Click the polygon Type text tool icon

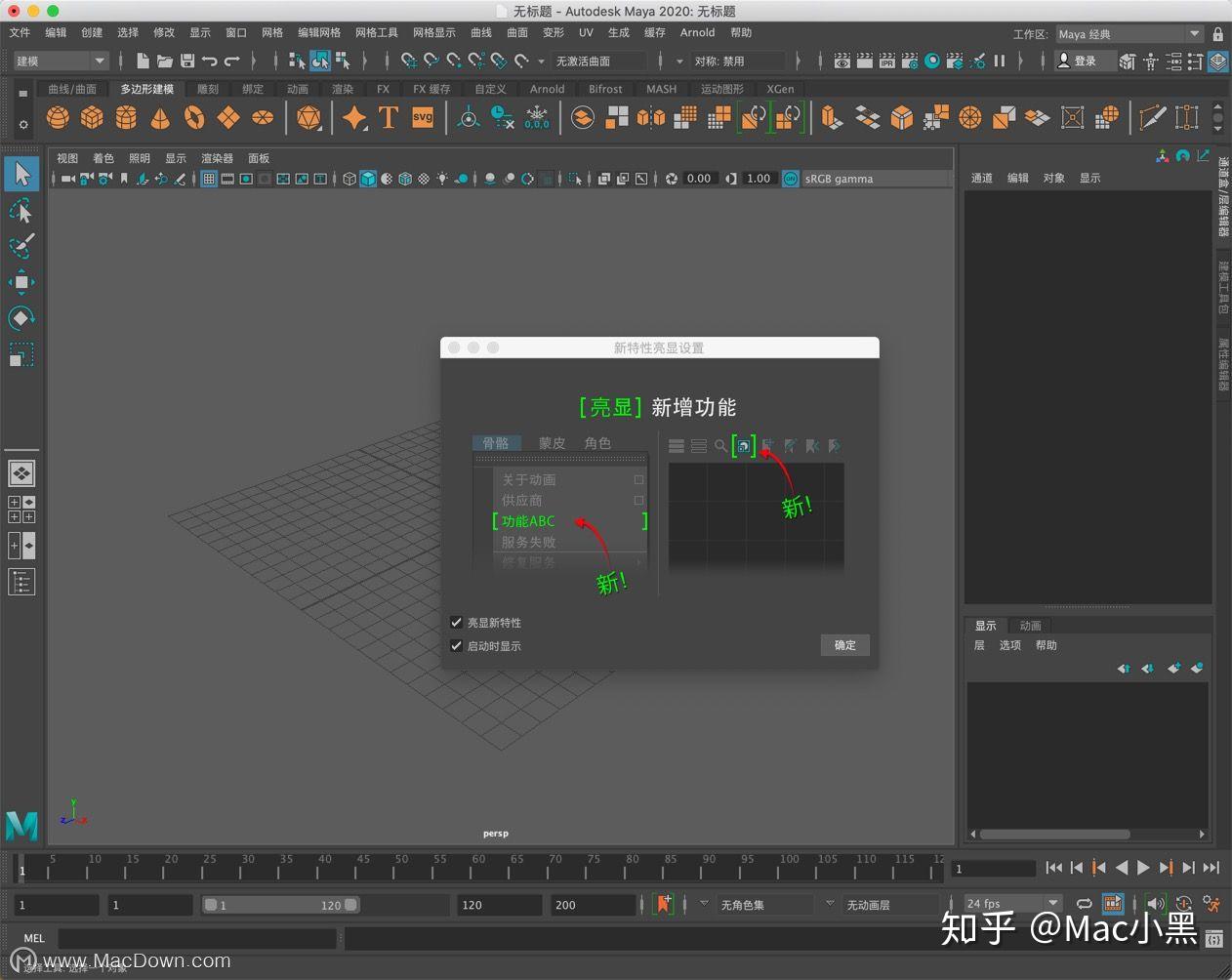389,118
